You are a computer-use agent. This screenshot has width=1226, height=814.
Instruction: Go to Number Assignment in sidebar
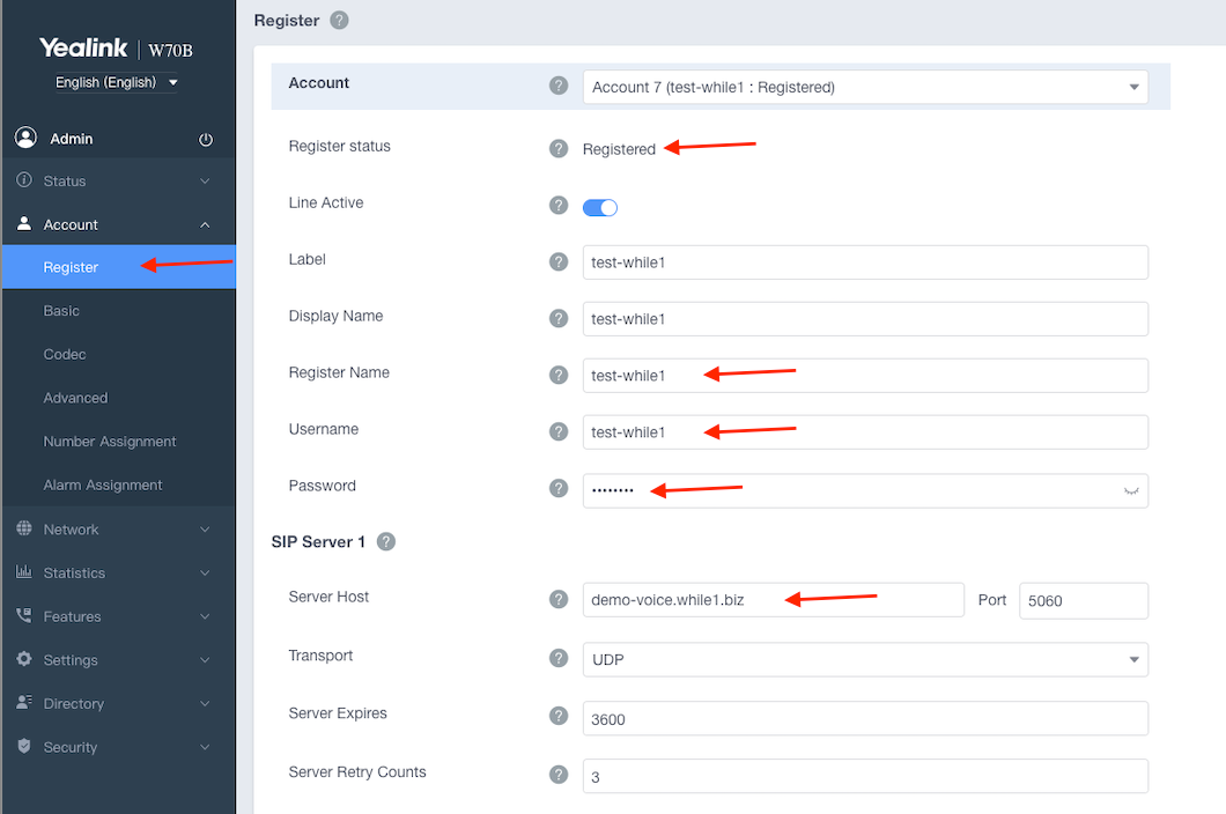pyautogui.click(x=110, y=442)
